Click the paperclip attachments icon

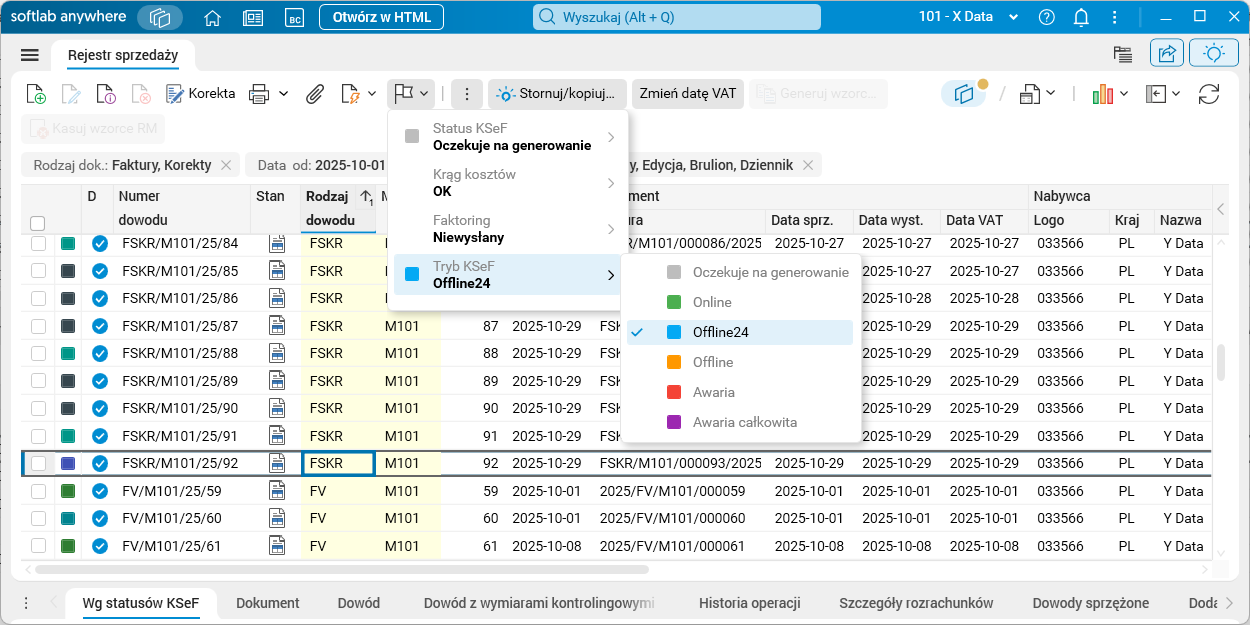pyautogui.click(x=315, y=94)
